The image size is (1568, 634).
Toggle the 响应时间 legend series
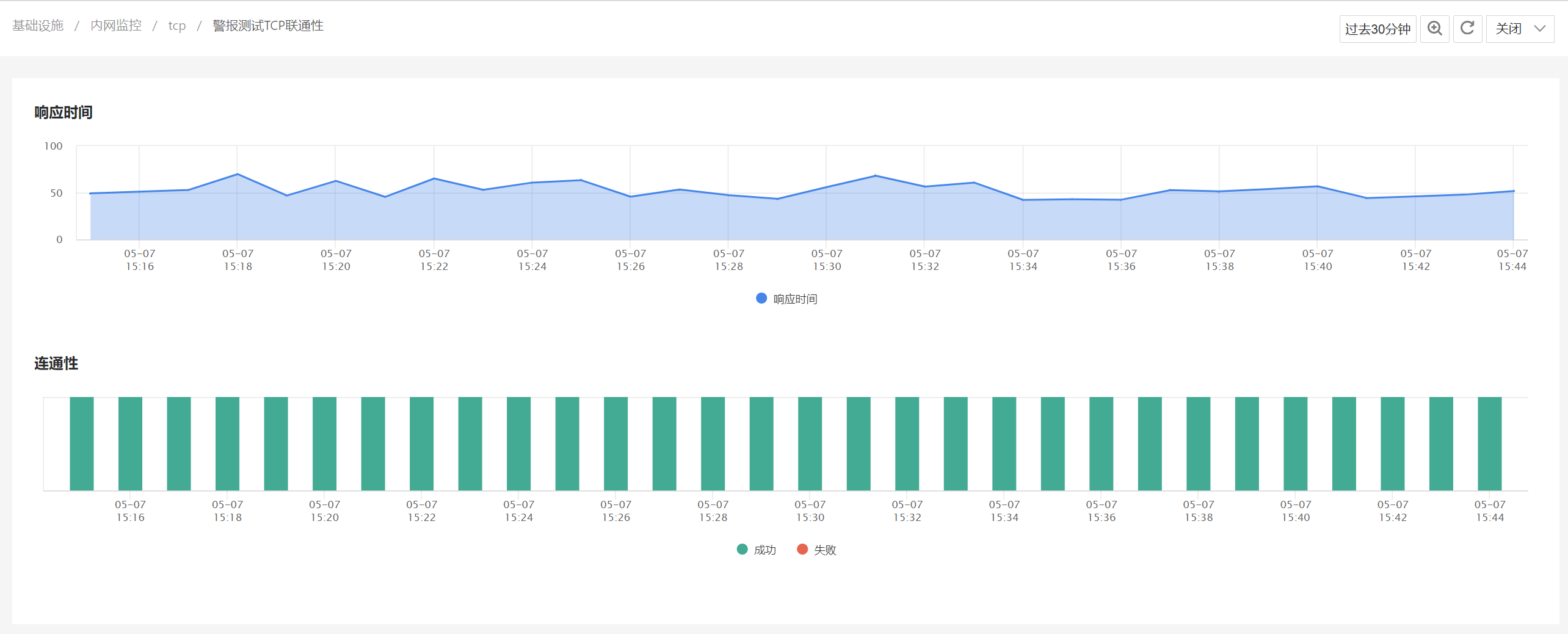tap(786, 299)
